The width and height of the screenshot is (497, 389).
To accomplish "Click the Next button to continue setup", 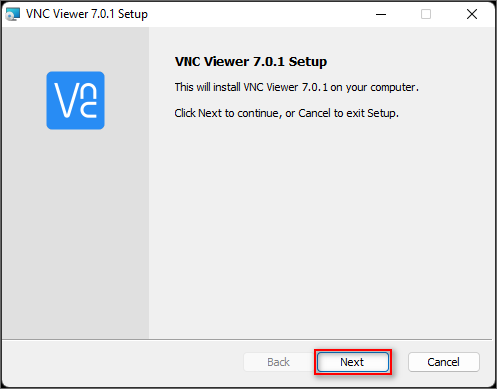I will tap(353, 362).
